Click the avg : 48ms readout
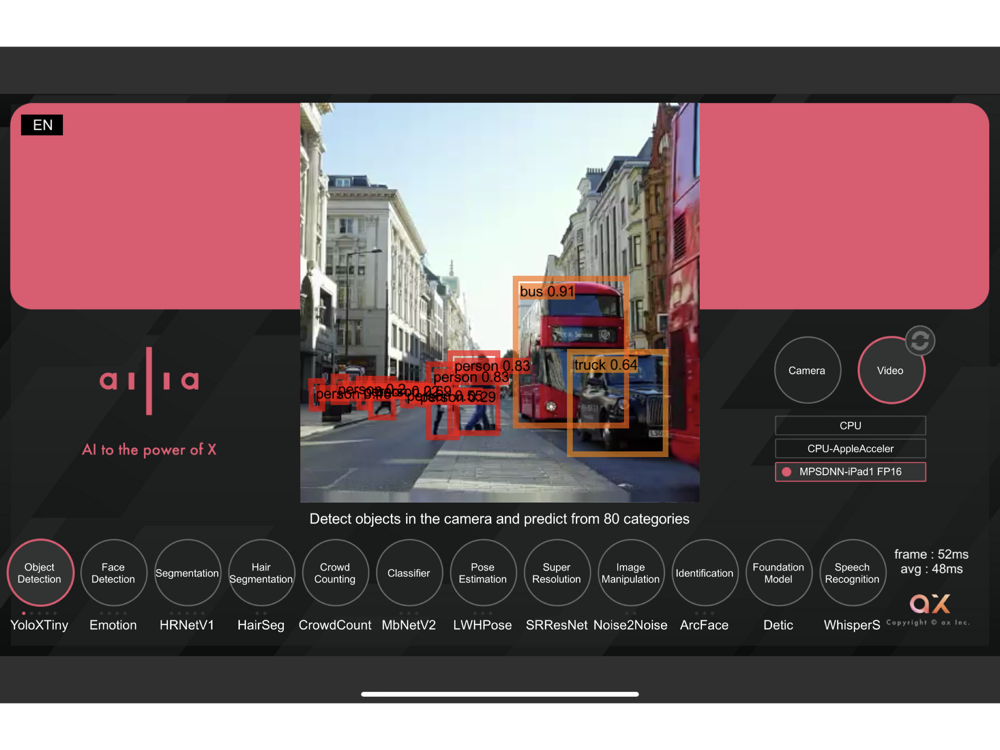 931,569
